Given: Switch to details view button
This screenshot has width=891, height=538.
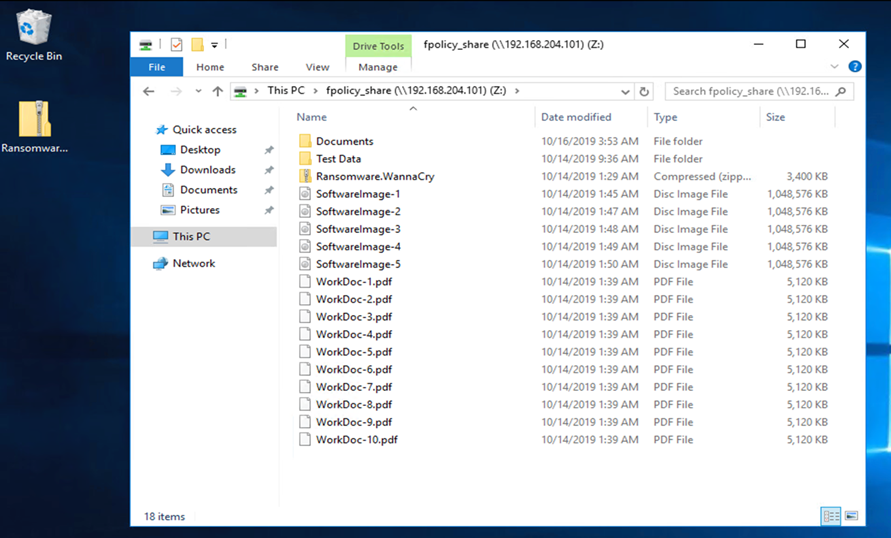Looking at the screenshot, I should pos(831,516).
